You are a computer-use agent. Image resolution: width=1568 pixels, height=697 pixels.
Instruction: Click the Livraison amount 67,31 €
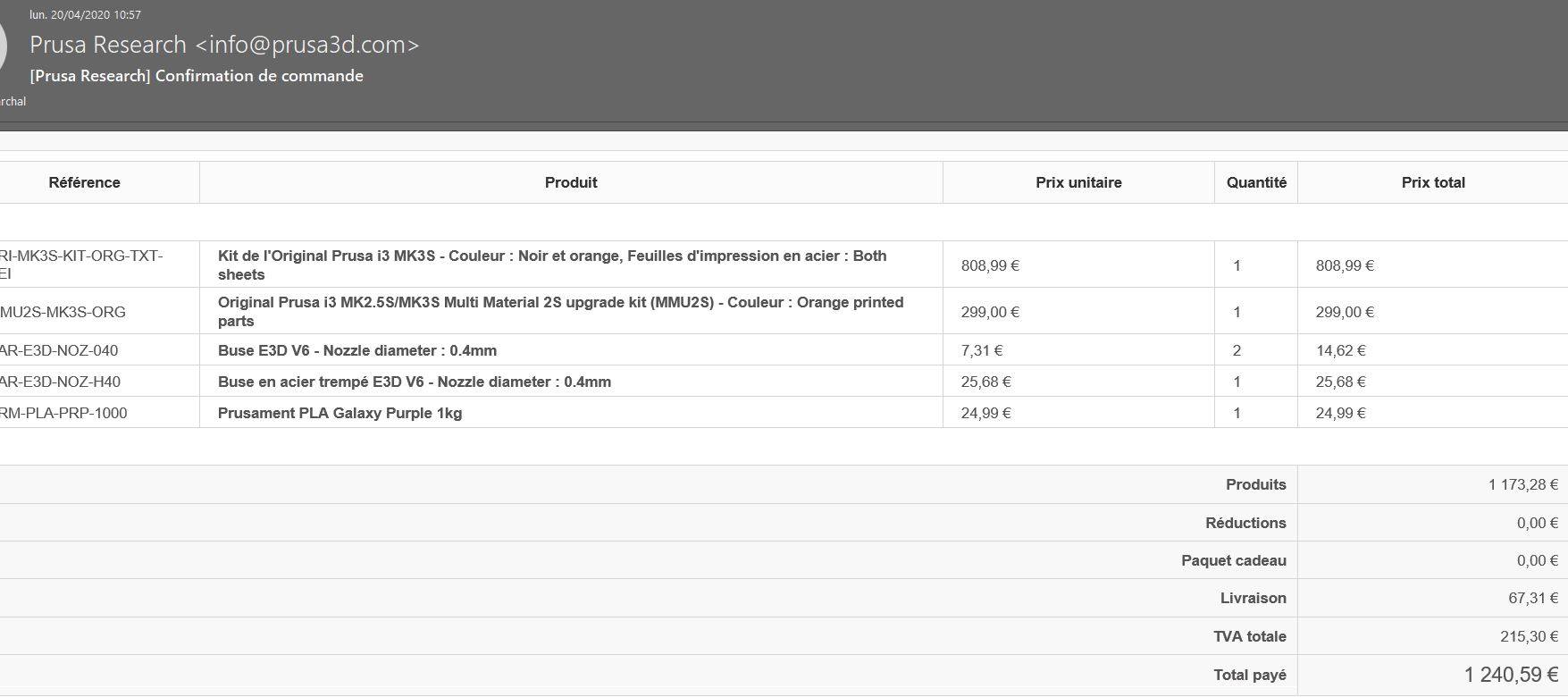coord(1533,598)
